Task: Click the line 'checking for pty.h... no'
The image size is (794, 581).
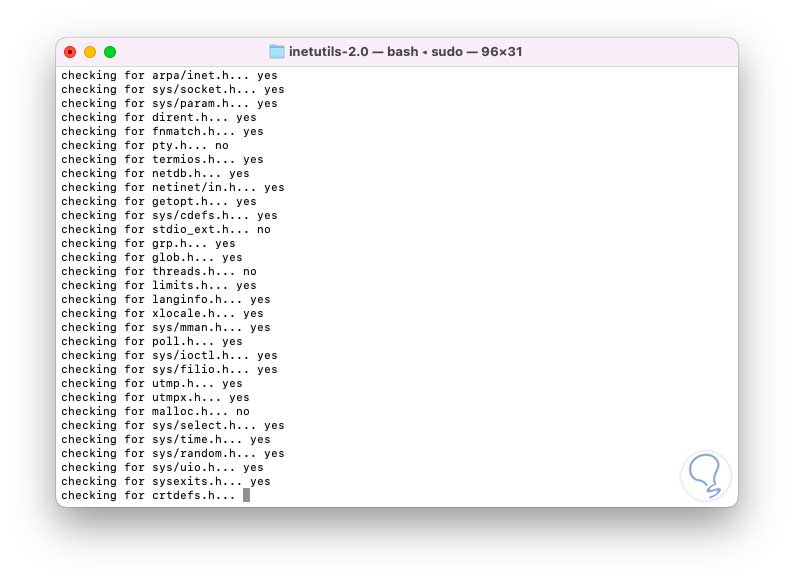Action: (145, 146)
